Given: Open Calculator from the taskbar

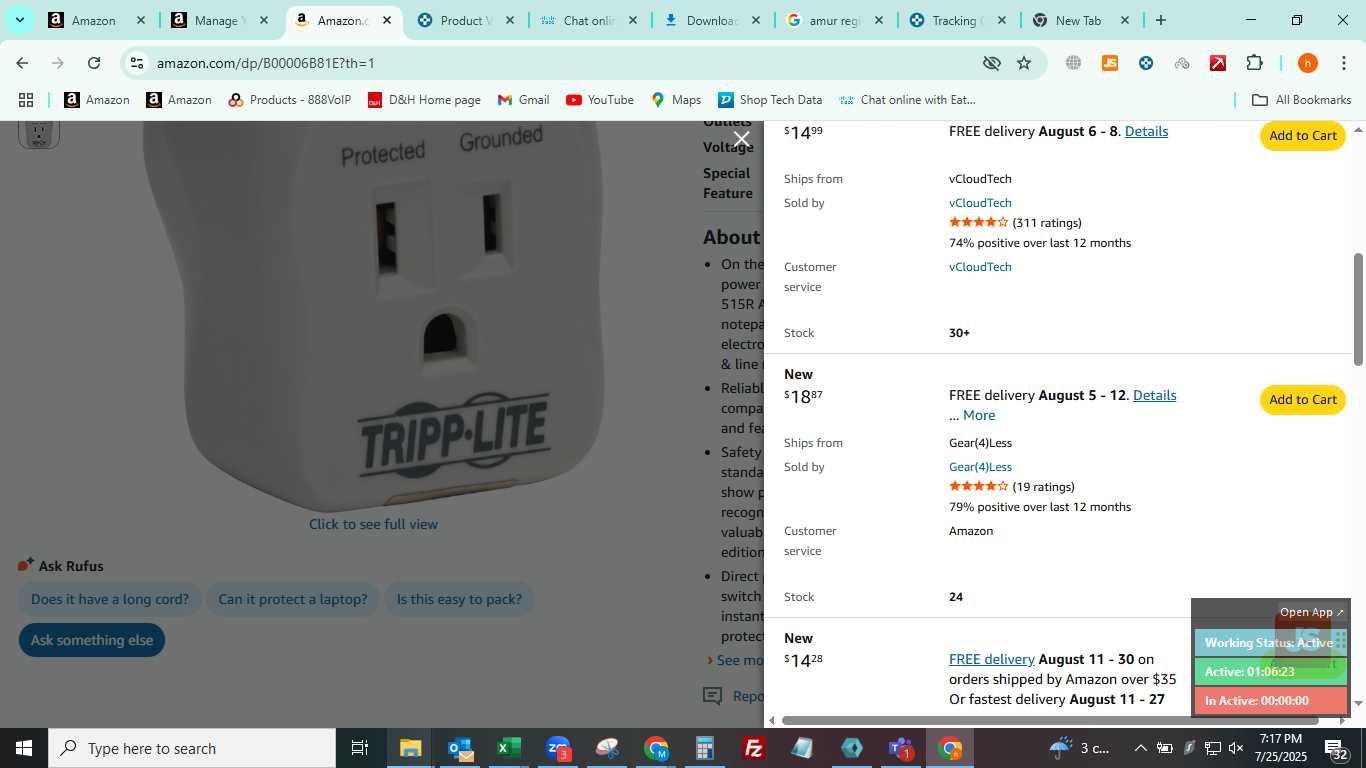Looking at the screenshot, I should click(x=705, y=748).
